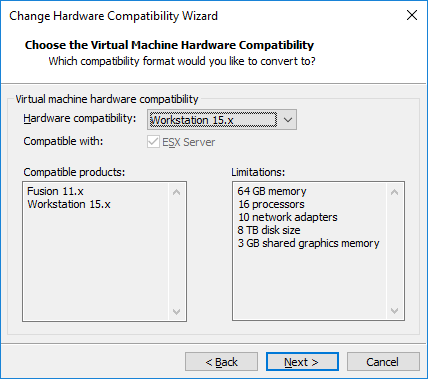Close the wizard with the X button
Screen dimensions: 428x379
(x=412, y=15)
